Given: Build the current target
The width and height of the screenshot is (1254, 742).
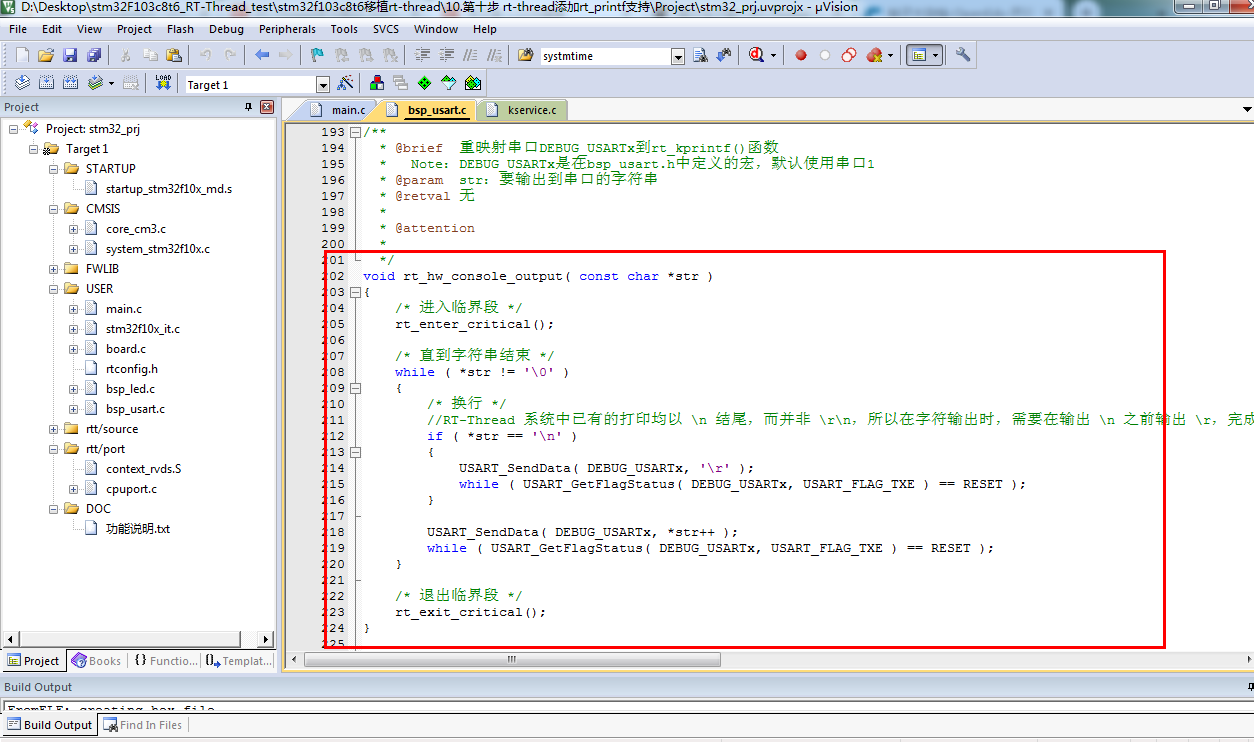Looking at the screenshot, I should pos(45,84).
